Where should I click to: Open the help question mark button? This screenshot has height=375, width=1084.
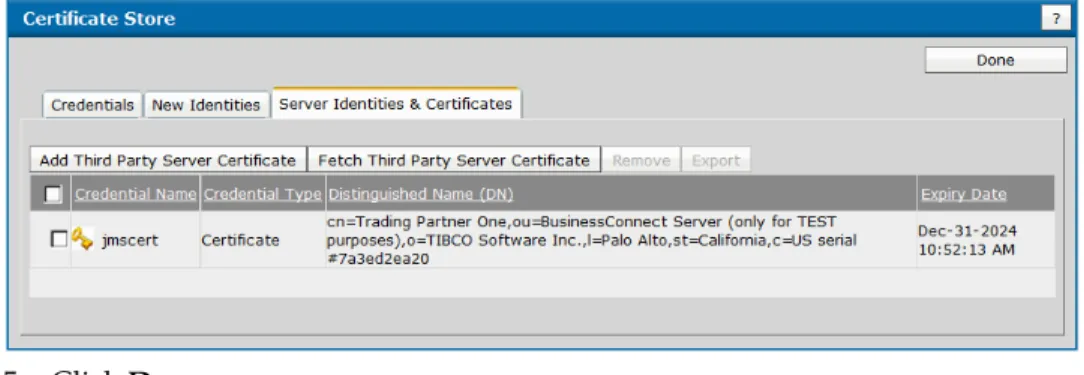tap(1056, 19)
